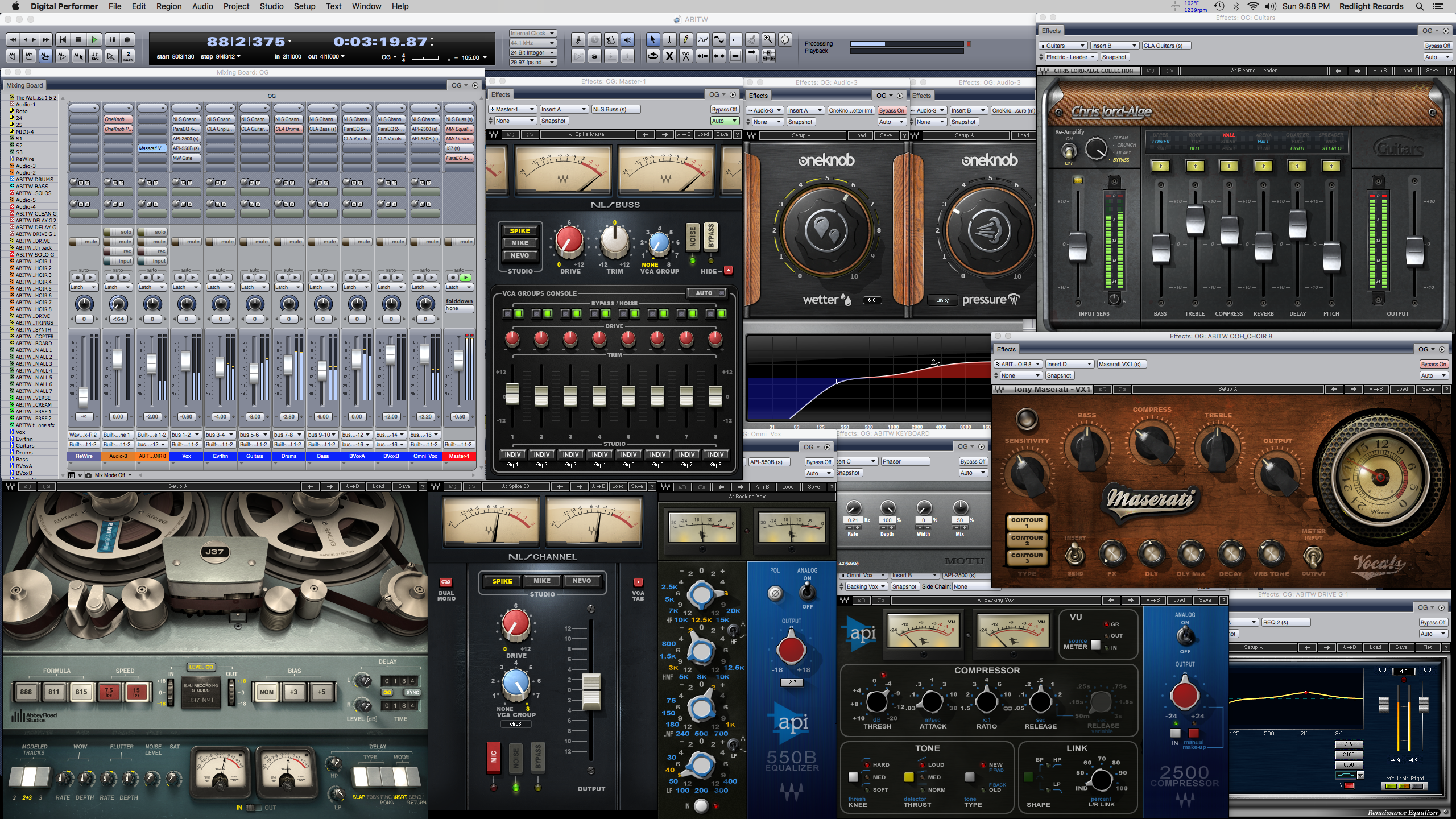Open the Internal Clock dropdown

532,33
